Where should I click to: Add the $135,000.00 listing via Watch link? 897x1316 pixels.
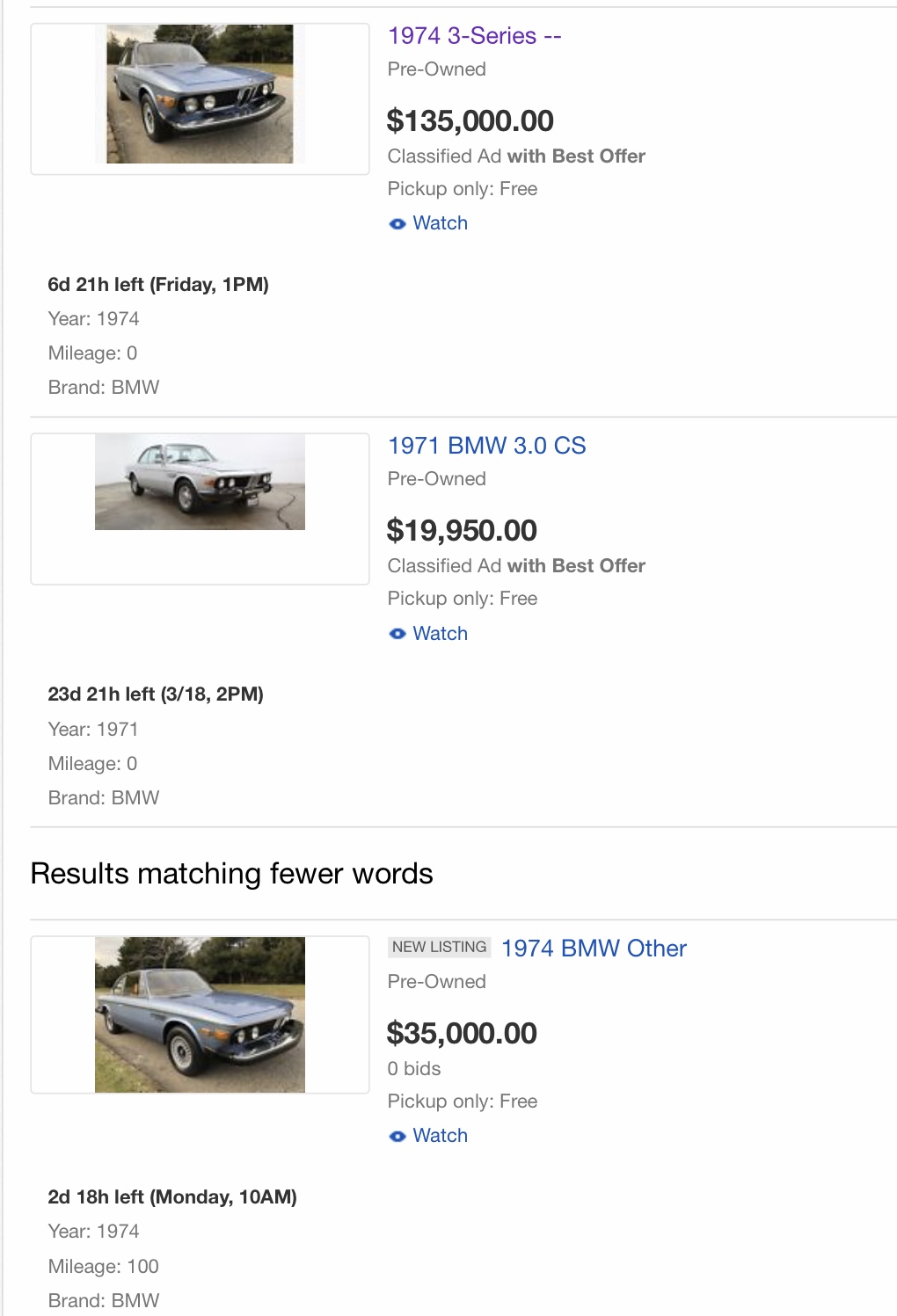point(440,223)
